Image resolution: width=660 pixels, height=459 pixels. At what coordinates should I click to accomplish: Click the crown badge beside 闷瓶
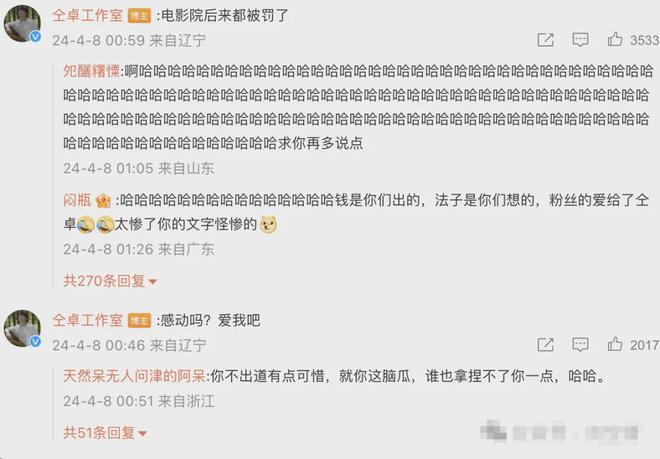click(x=104, y=200)
